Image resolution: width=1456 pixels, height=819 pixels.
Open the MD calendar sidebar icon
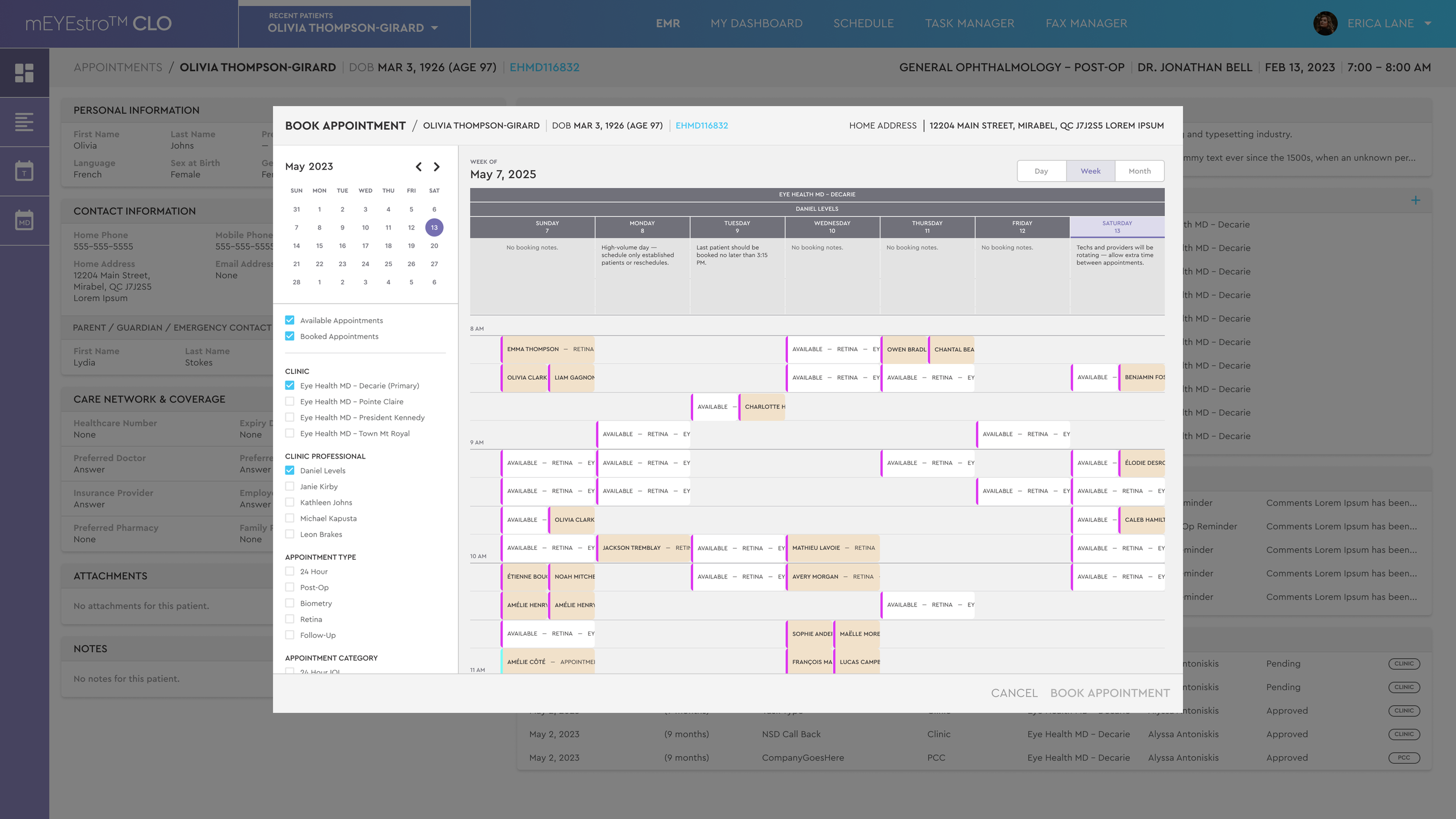(x=24, y=221)
